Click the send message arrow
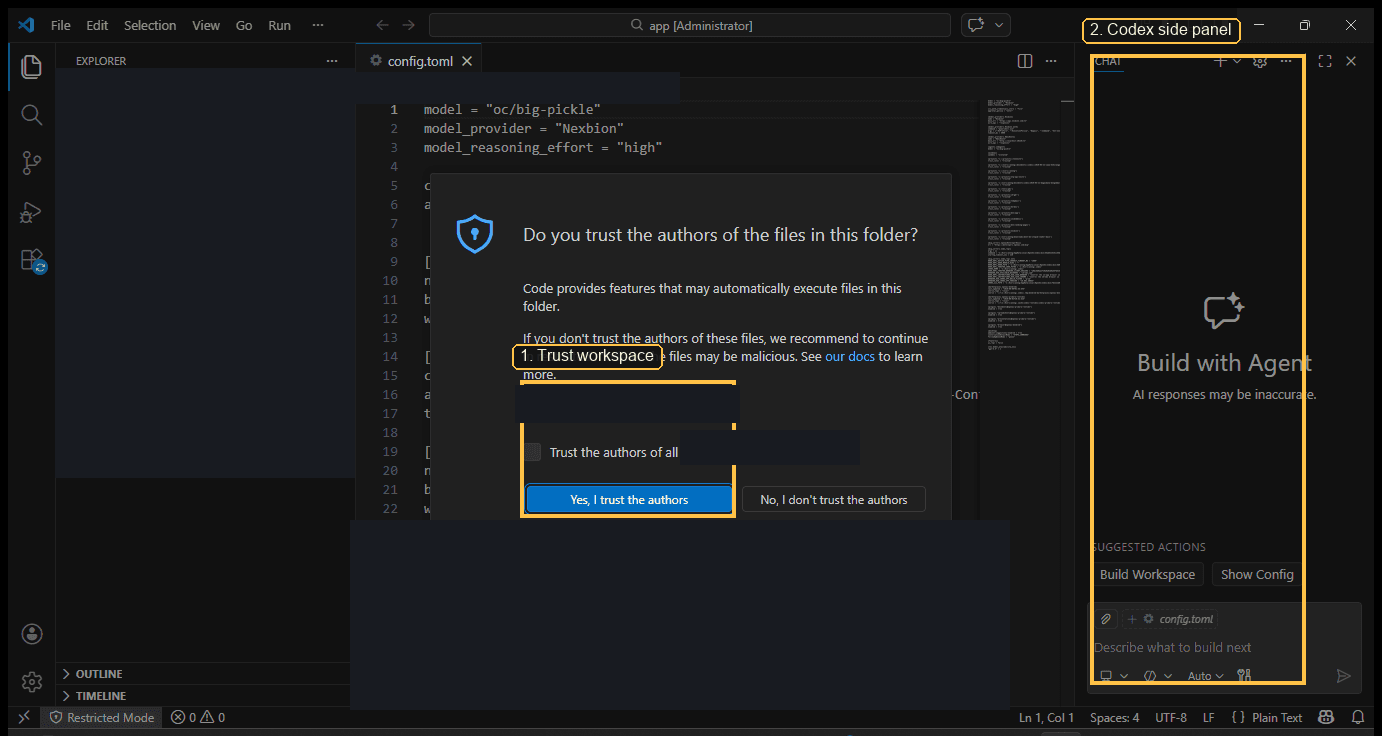Screen dimensions: 1382x736 pyautogui.click(x=1344, y=676)
